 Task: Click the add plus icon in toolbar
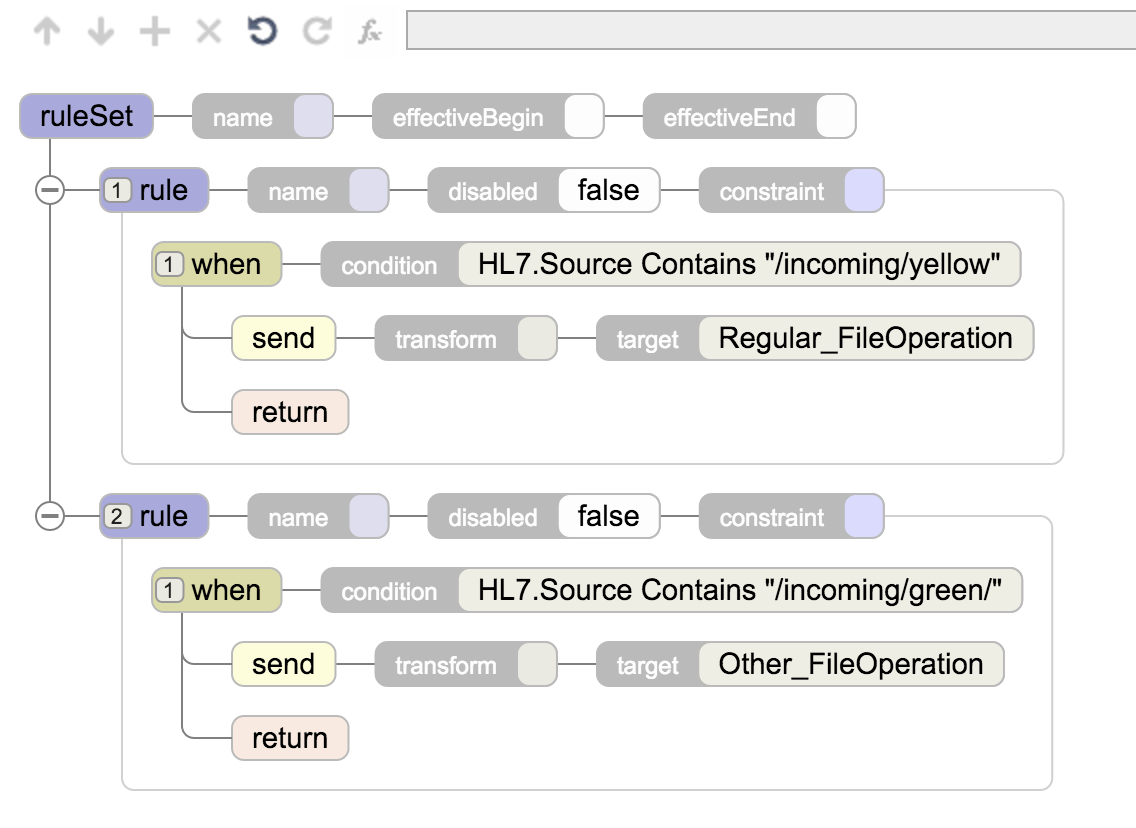[x=154, y=32]
